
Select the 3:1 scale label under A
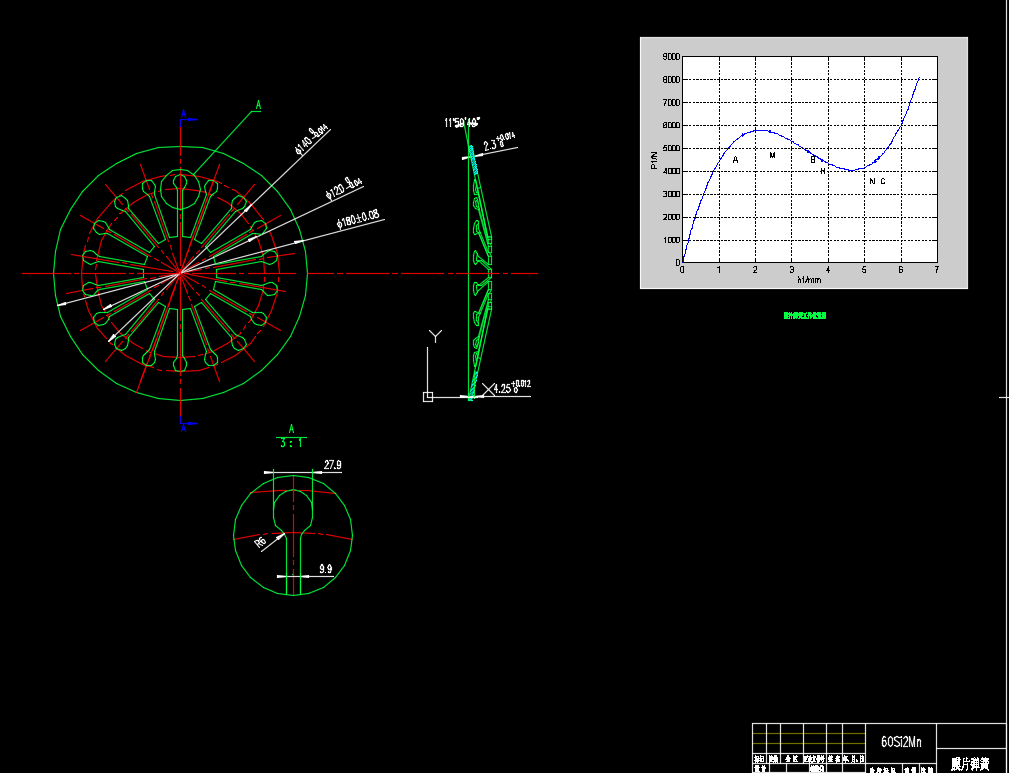[292, 442]
